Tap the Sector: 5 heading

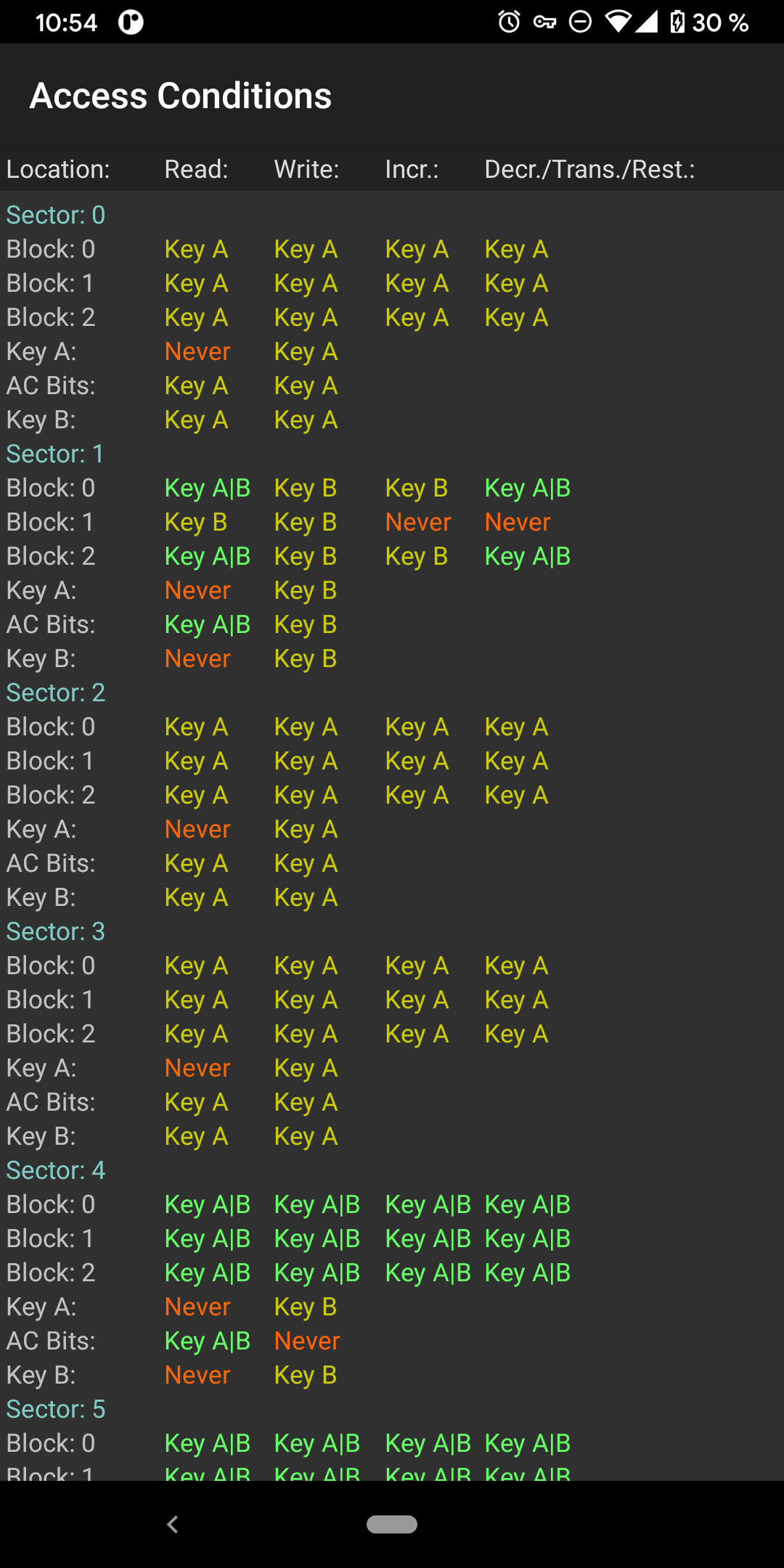[56, 1409]
